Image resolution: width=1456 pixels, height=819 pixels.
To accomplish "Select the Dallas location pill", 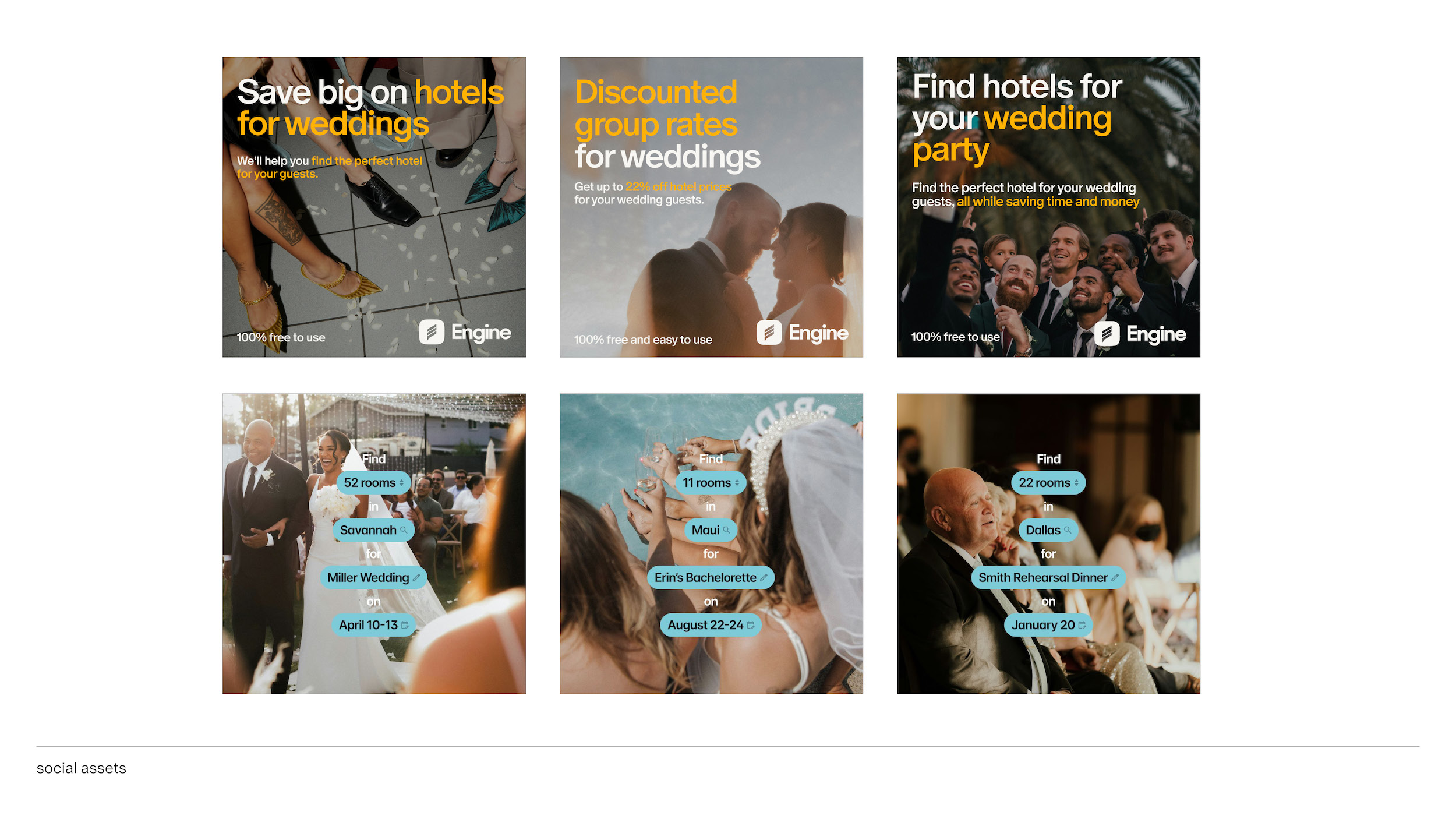I will click(x=1048, y=530).
